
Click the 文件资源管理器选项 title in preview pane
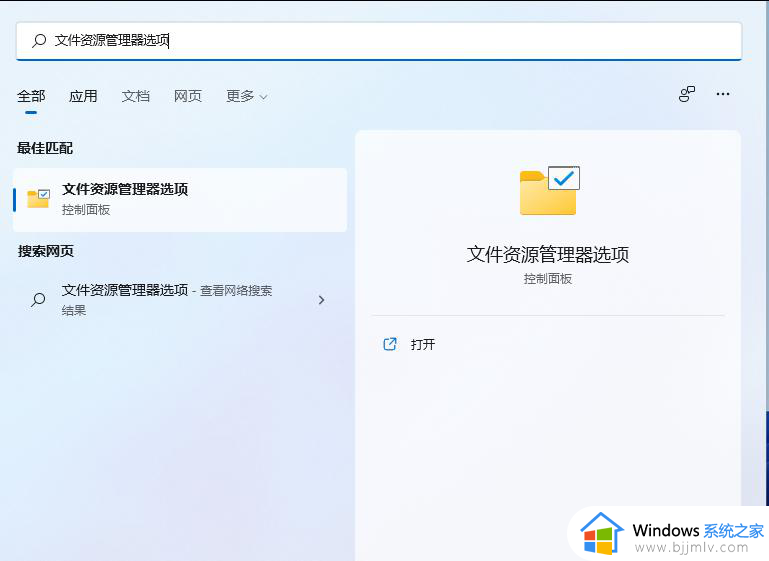tap(548, 255)
